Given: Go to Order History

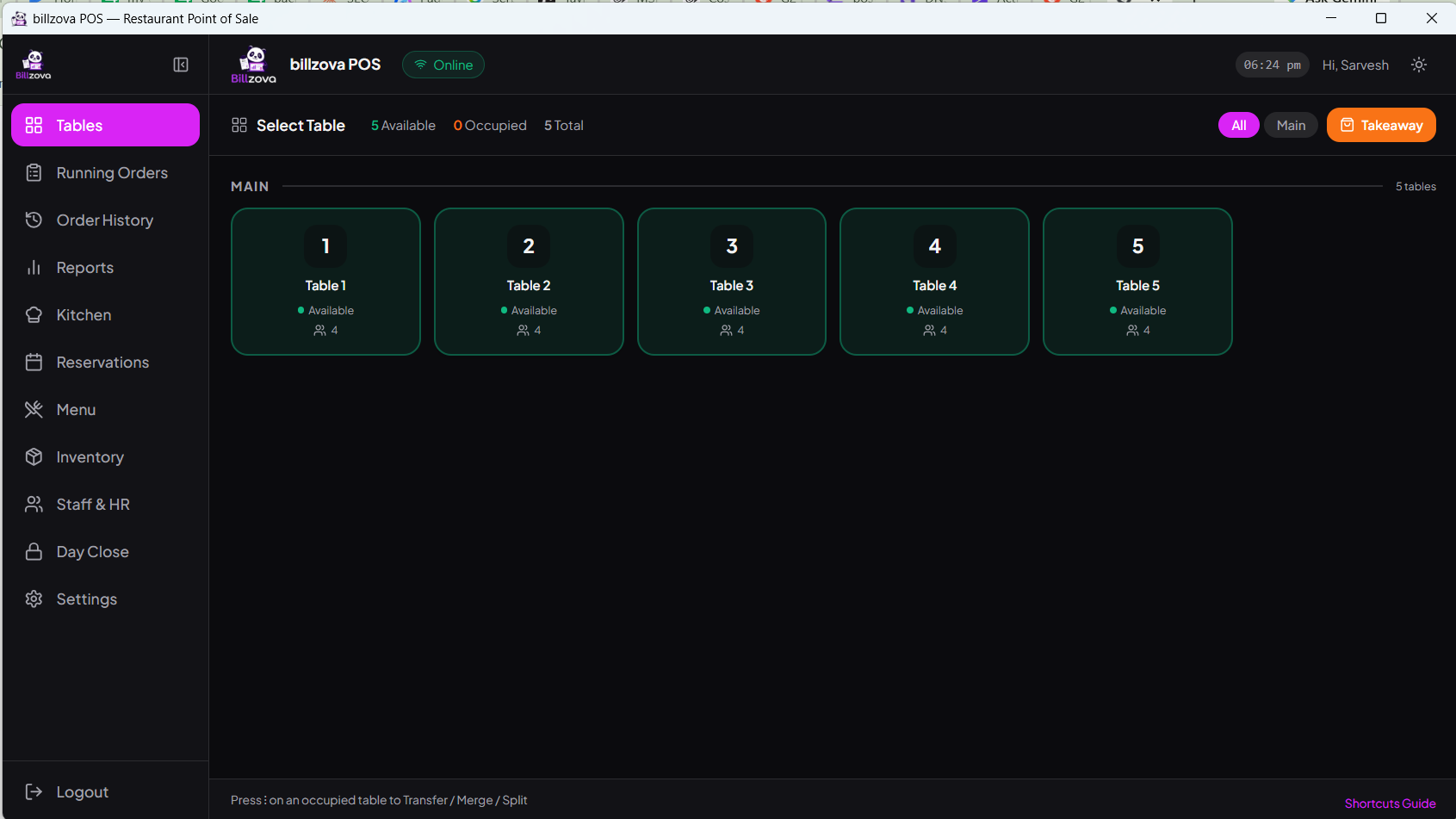Looking at the screenshot, I should pos(105,220).
